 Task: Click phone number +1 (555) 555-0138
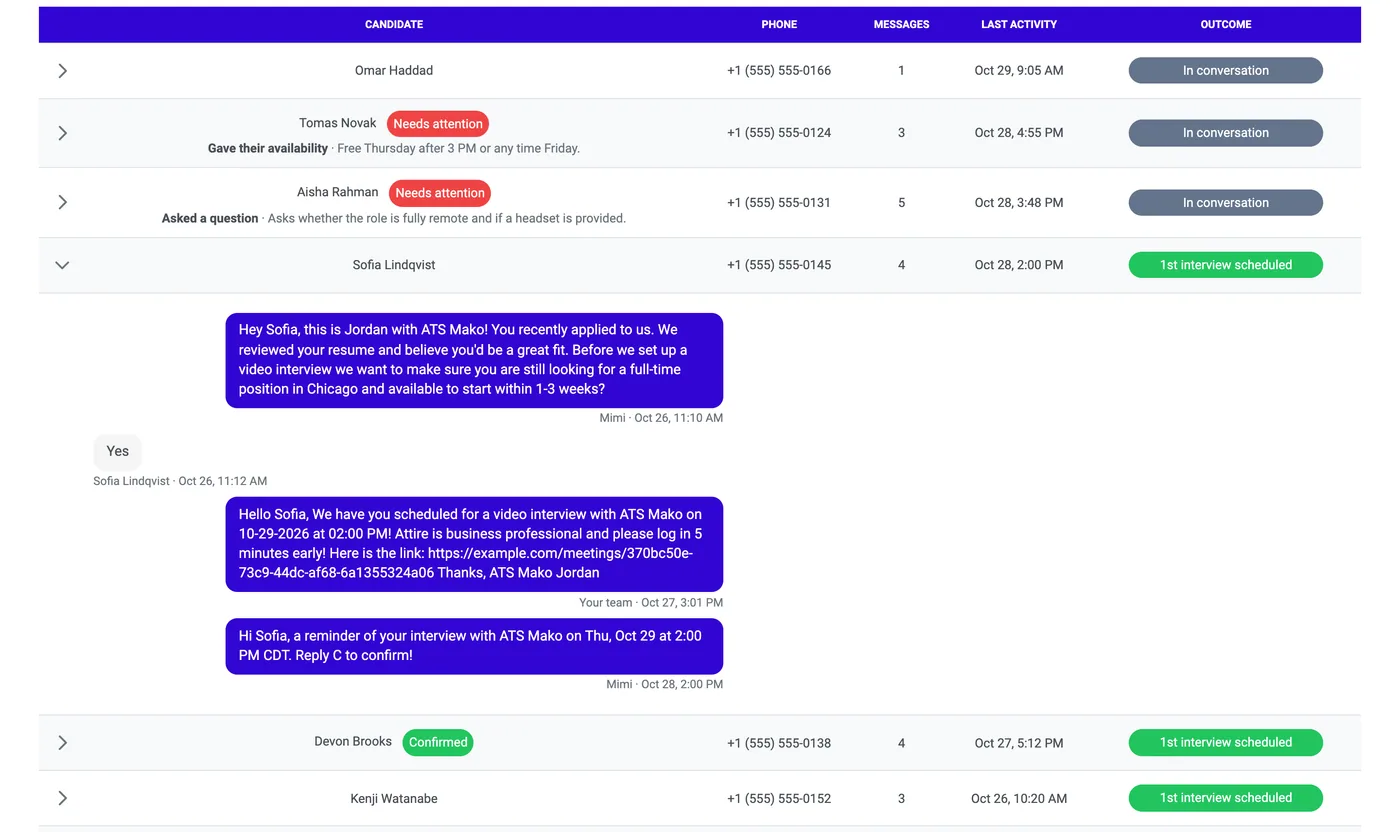pyautogui.click(x=779, y=743)
